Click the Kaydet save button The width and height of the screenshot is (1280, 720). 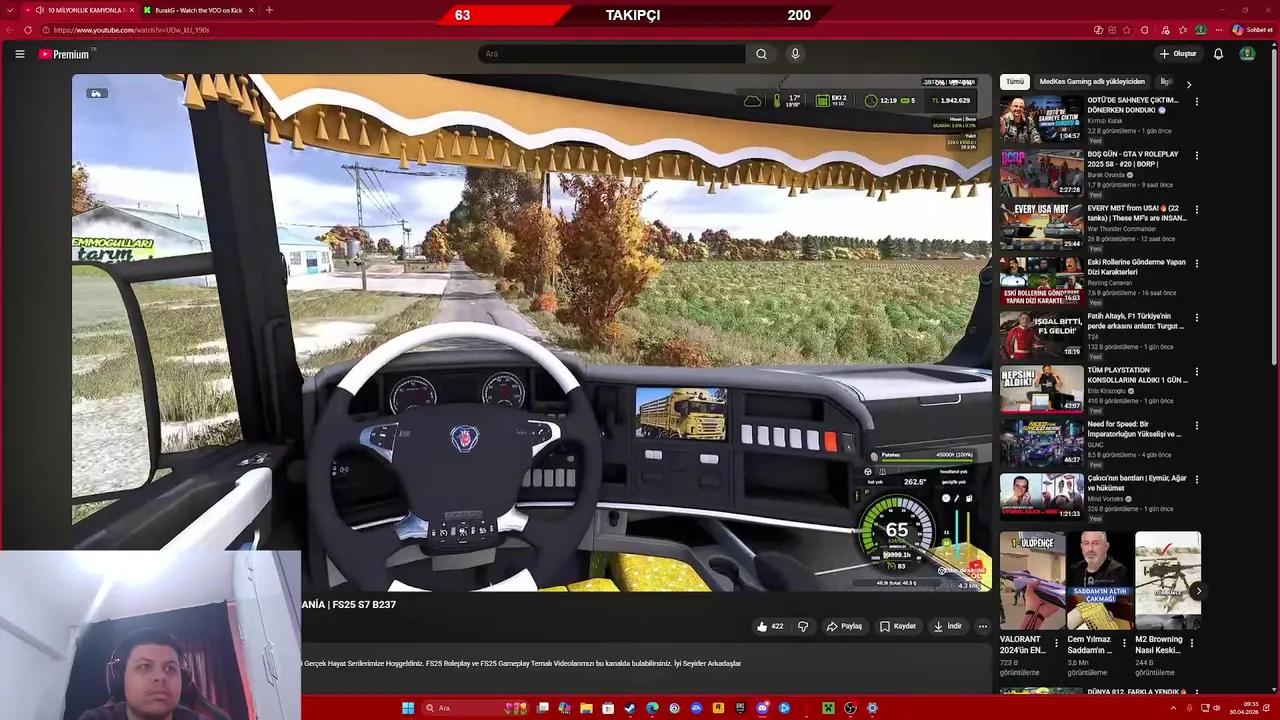click(897, 626)
